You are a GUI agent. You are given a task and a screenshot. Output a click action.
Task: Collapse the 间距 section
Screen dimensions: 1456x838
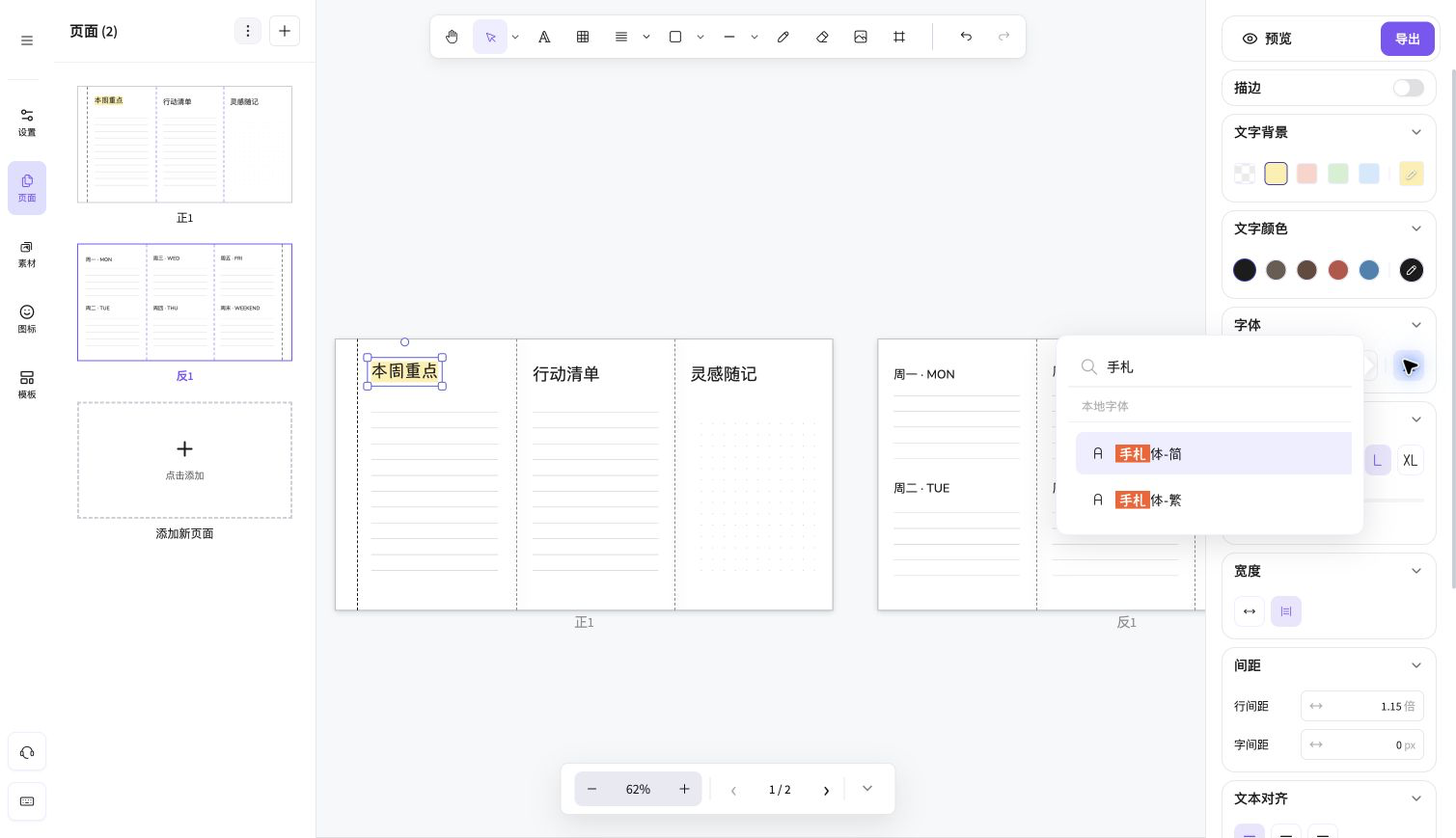[1415, 665]
